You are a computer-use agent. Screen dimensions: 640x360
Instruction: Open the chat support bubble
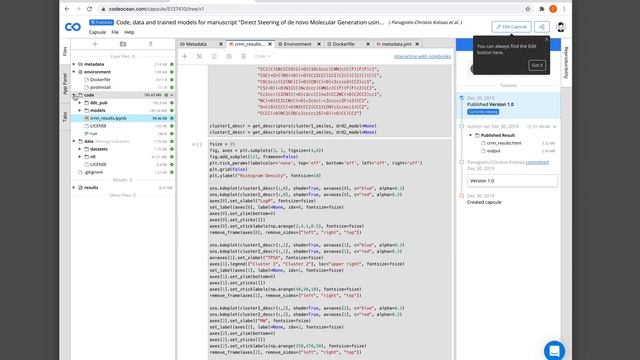click(554, 350)
